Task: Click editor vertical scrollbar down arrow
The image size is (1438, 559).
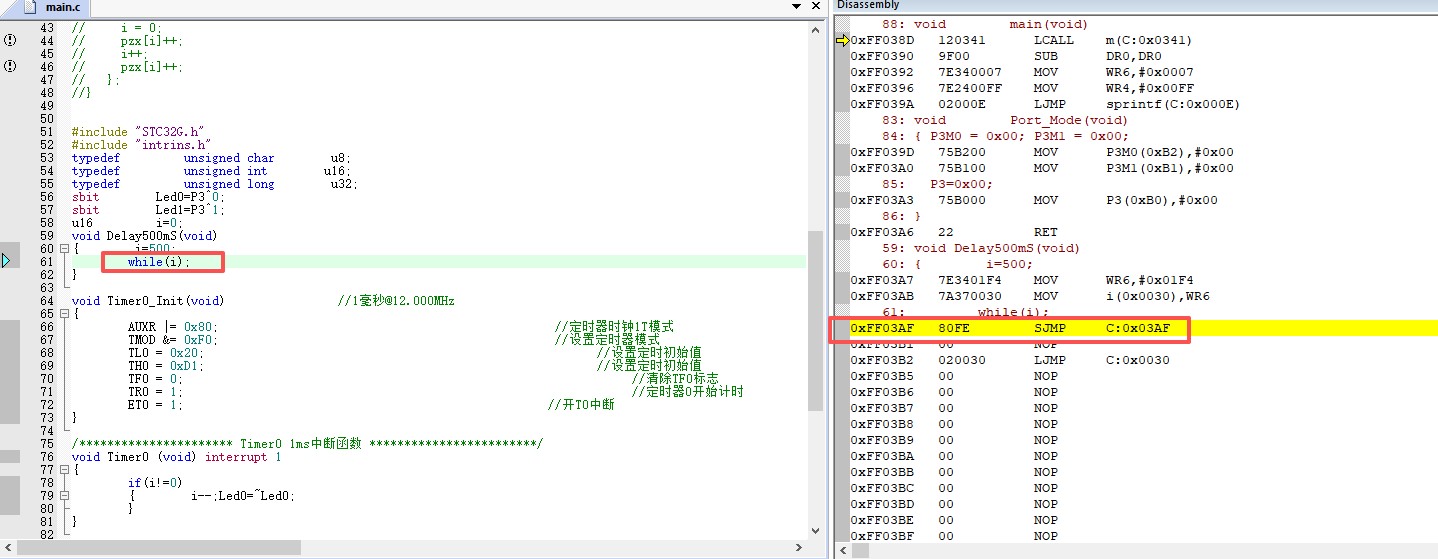Action: (816, 532)
